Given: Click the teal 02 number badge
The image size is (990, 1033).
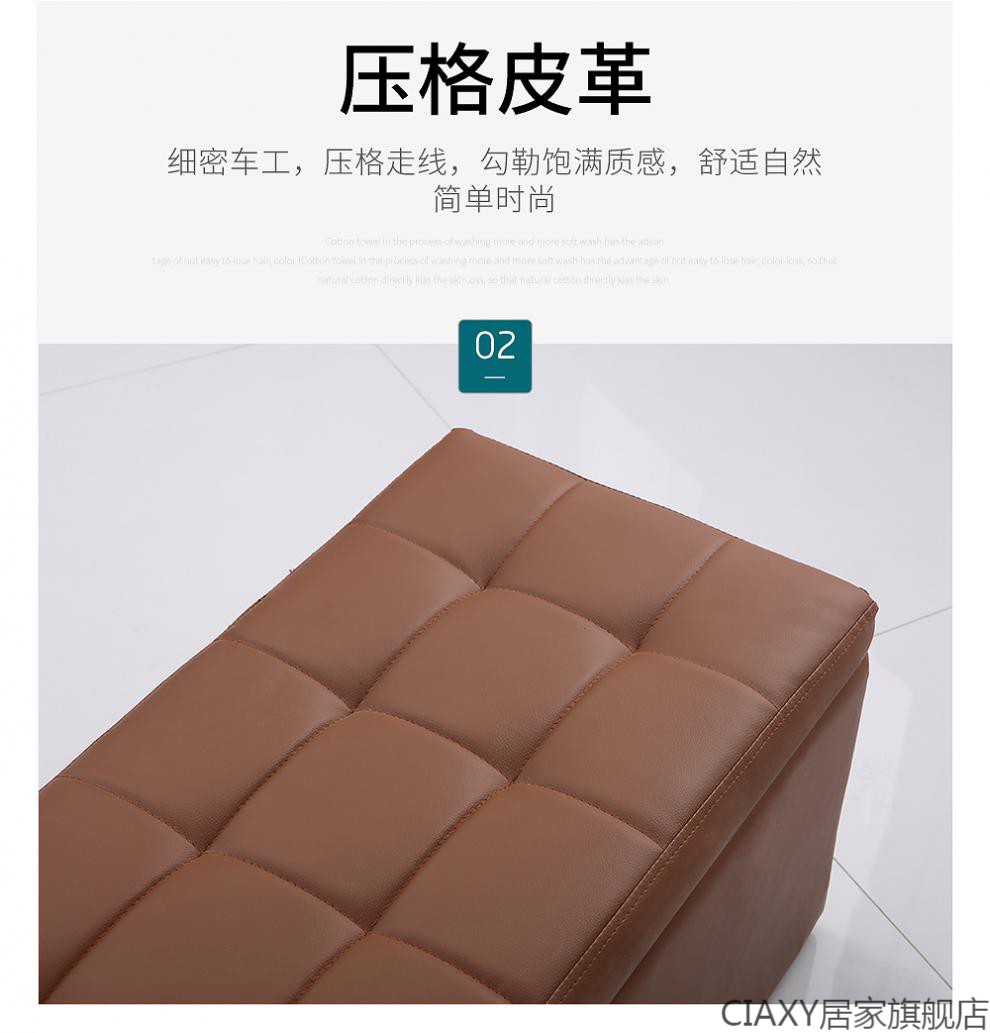Looking at the screenshot, I should coord(495,356).
